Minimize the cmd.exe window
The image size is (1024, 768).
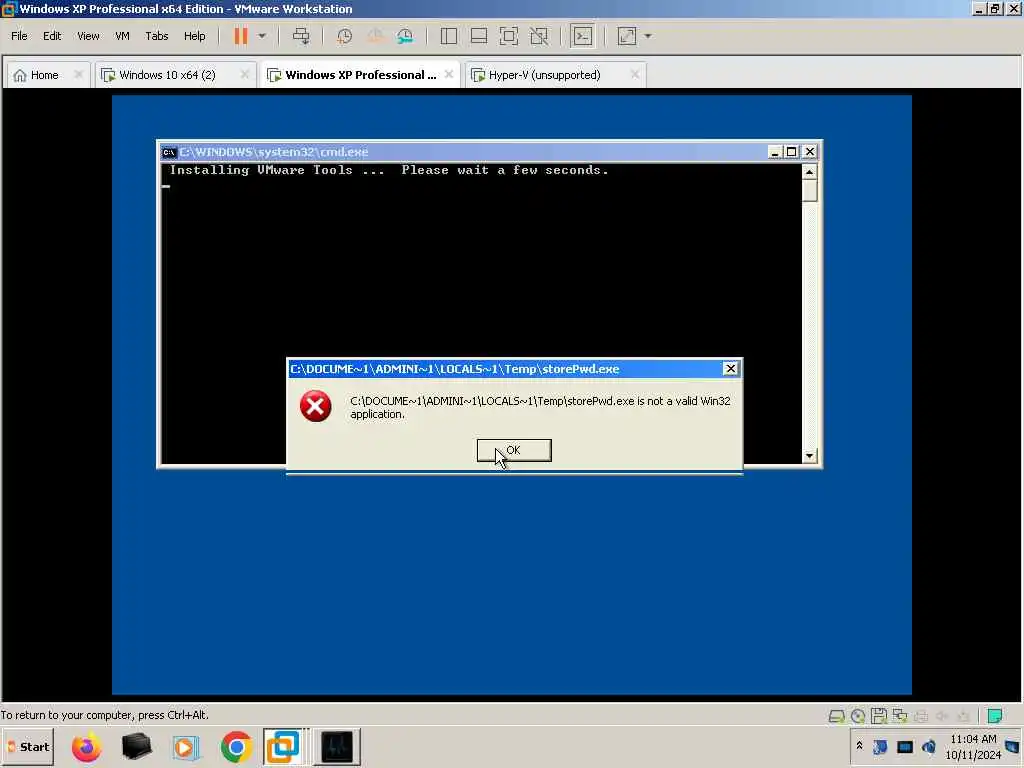click(x=775, y=152)
